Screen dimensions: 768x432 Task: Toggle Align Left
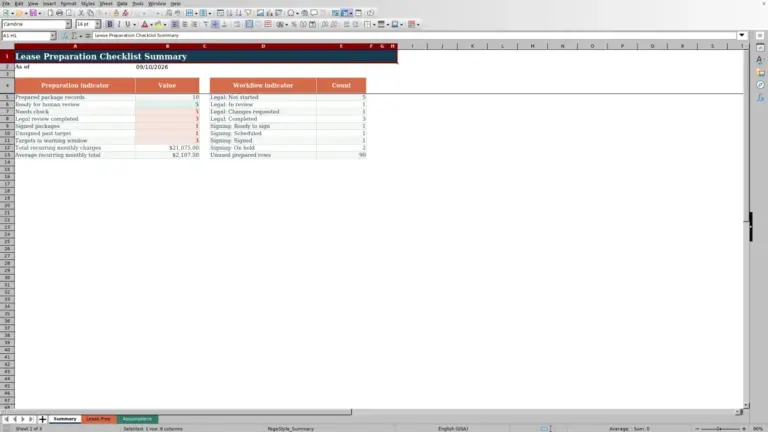tap(175, 24)
